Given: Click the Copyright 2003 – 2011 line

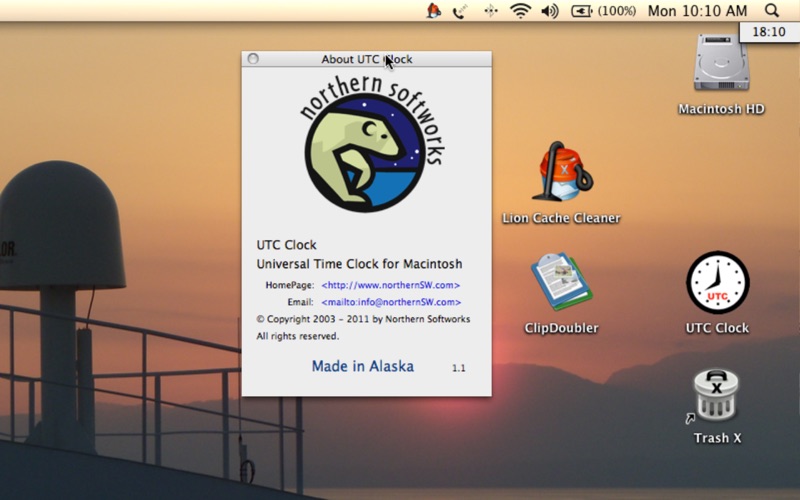Looking at the screenshot, I should [x=363, y=319].
